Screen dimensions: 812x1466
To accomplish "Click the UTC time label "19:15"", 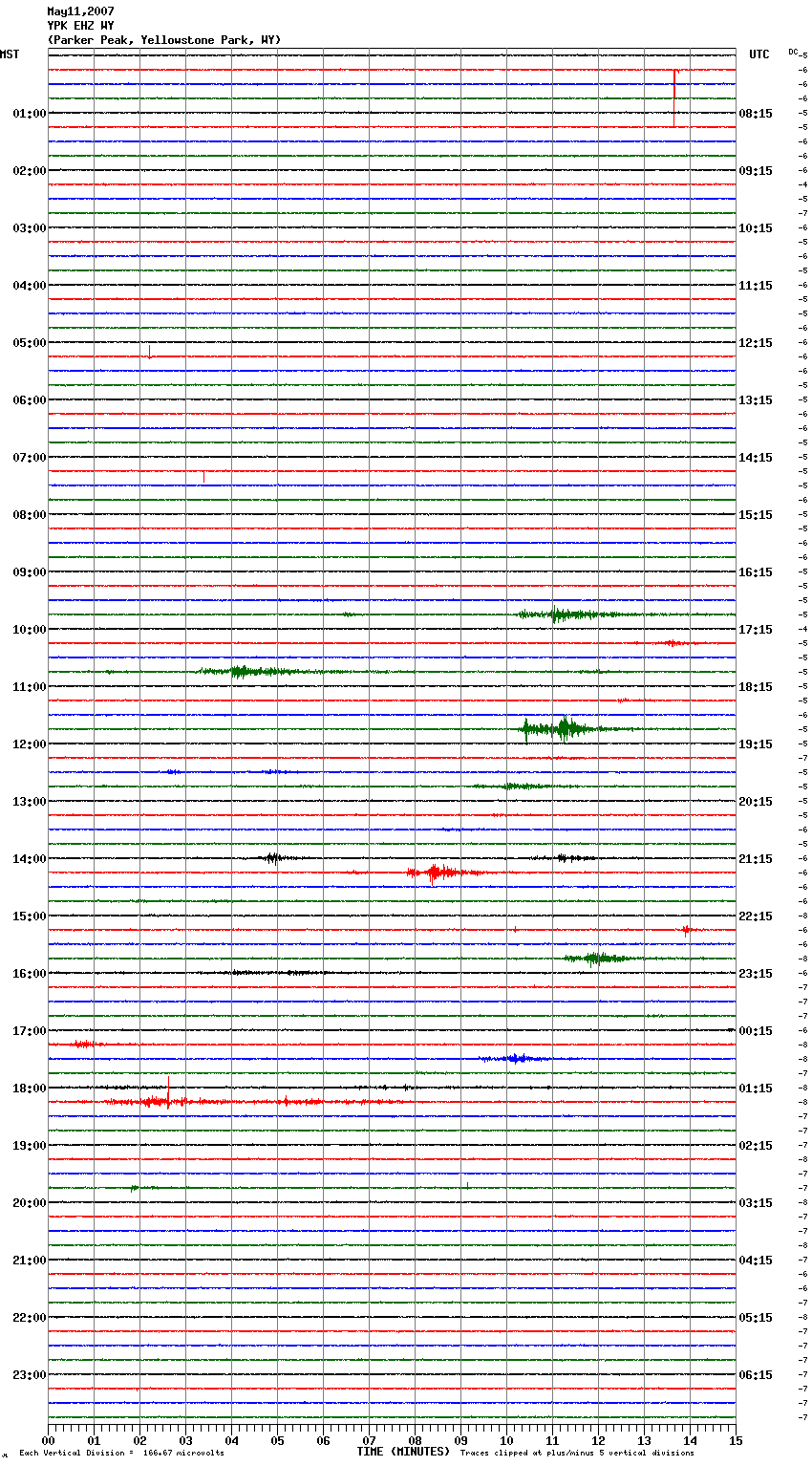I will pyautogui.click(x=756, y=744).
